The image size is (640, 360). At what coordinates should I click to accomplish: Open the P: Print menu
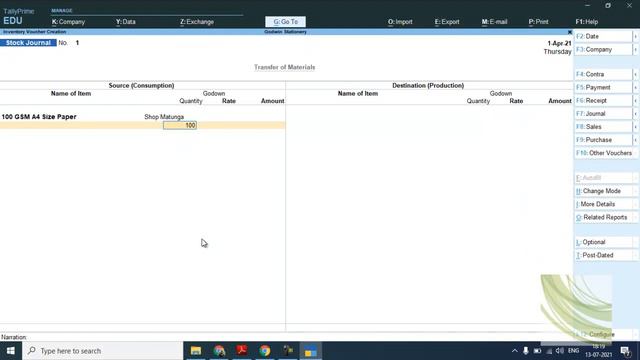click(538, 22)
